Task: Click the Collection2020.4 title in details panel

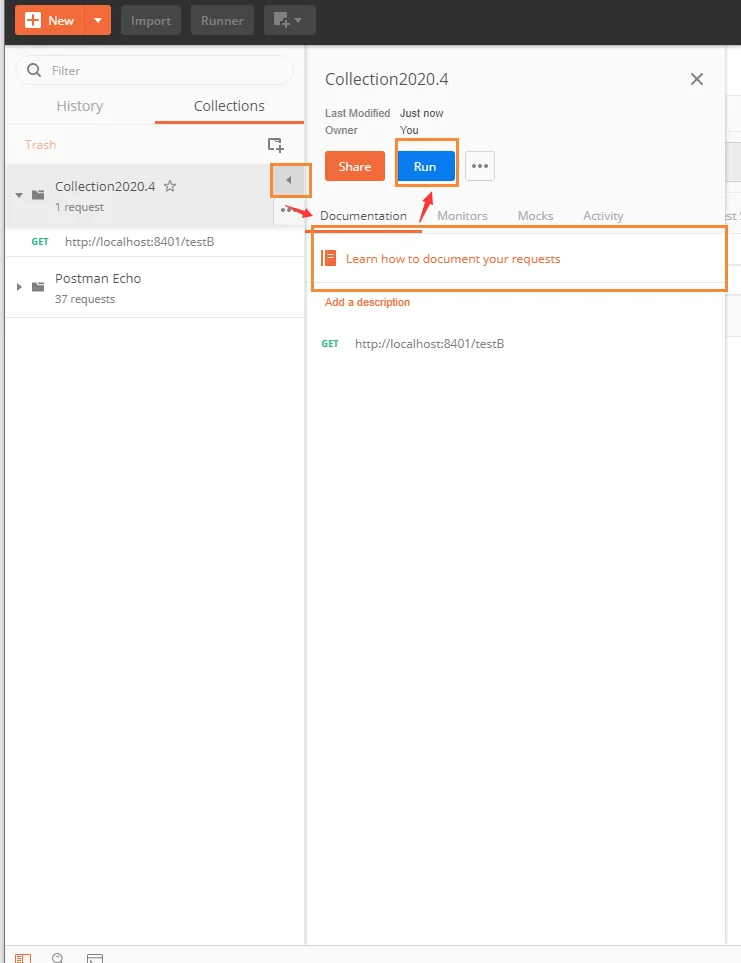Action: point(387,79)
